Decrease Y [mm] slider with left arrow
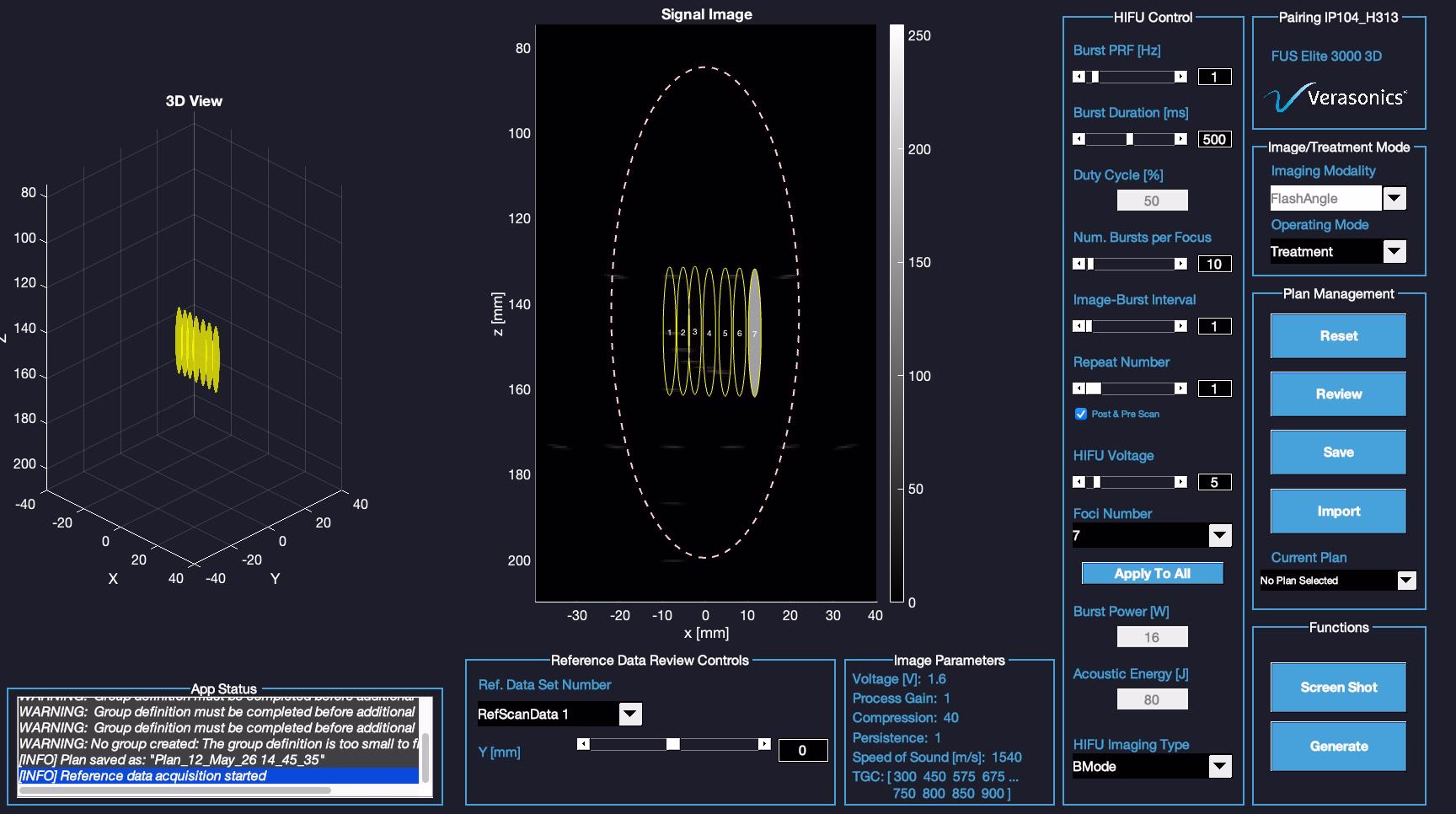1456x814 pixels. 583,744
